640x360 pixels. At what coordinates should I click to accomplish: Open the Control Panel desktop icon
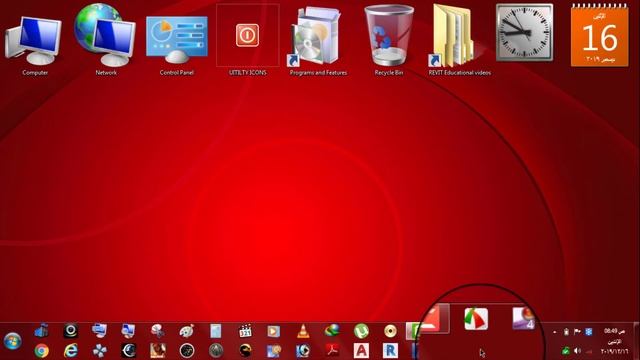coord(177,40)
